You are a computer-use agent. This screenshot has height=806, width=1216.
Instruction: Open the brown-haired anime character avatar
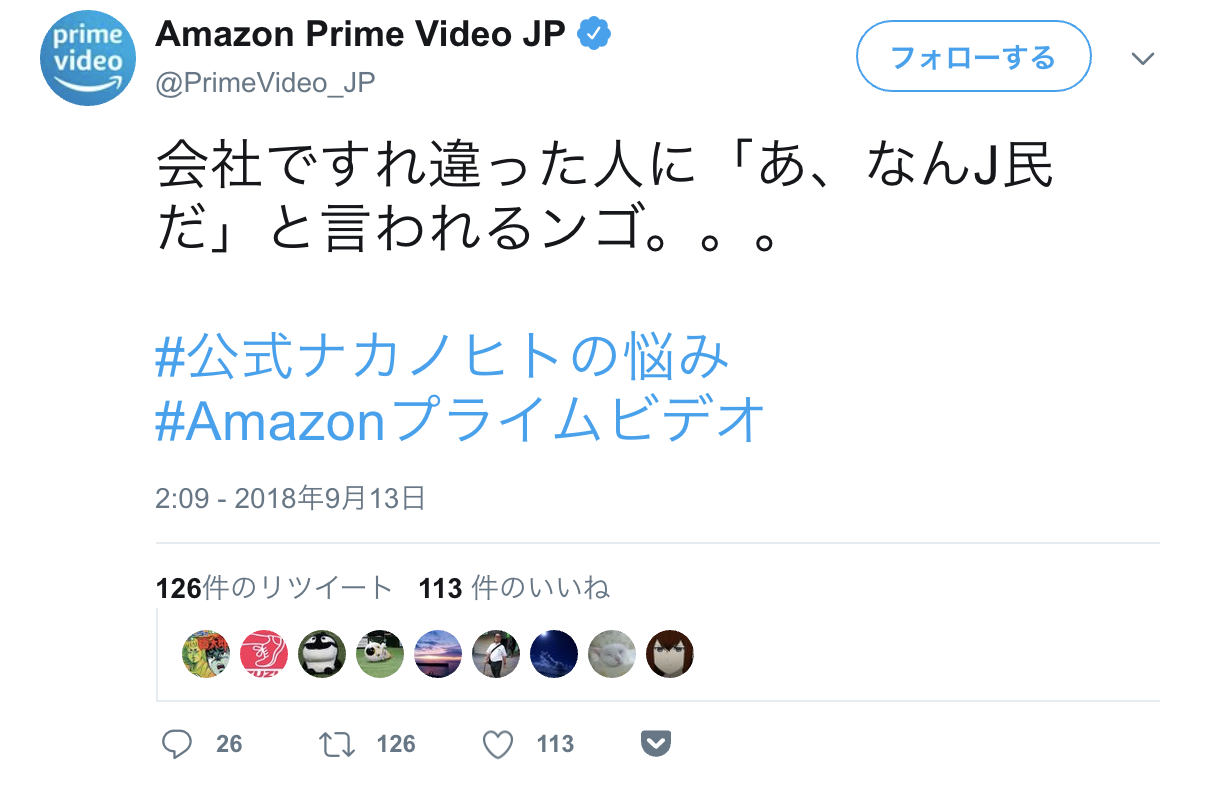point(670,655)
